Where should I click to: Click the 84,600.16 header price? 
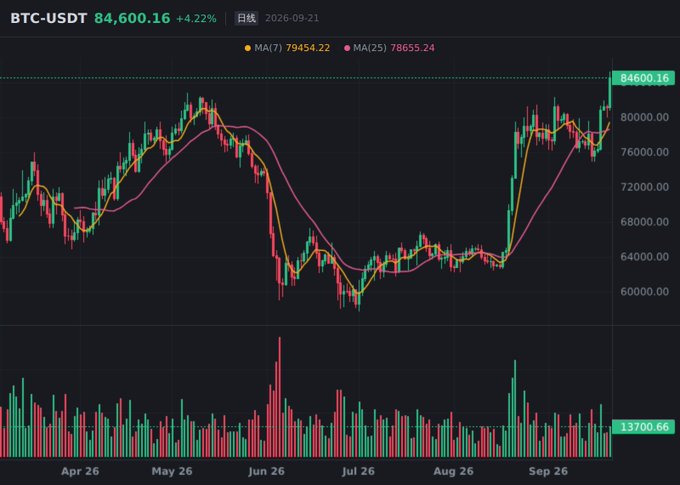[x=132, y=18]
